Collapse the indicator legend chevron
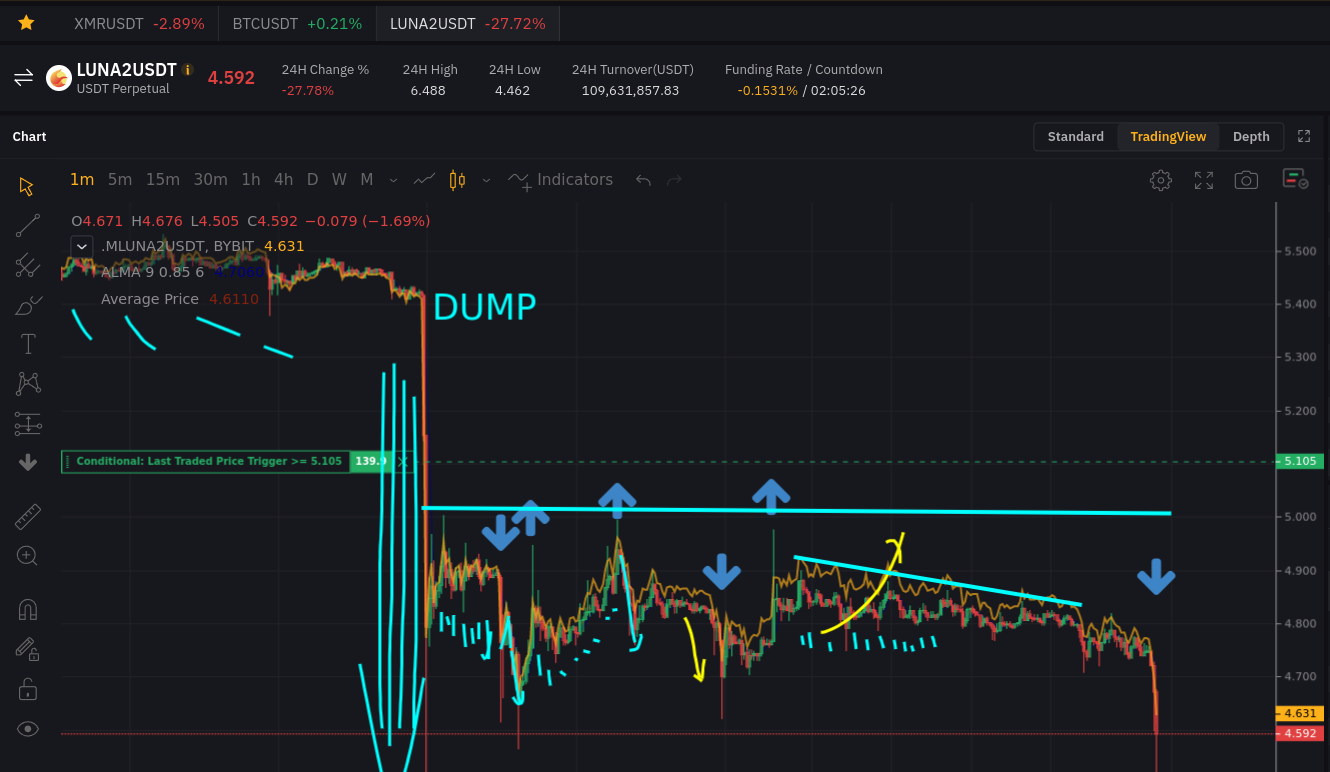 click(82, 246)
